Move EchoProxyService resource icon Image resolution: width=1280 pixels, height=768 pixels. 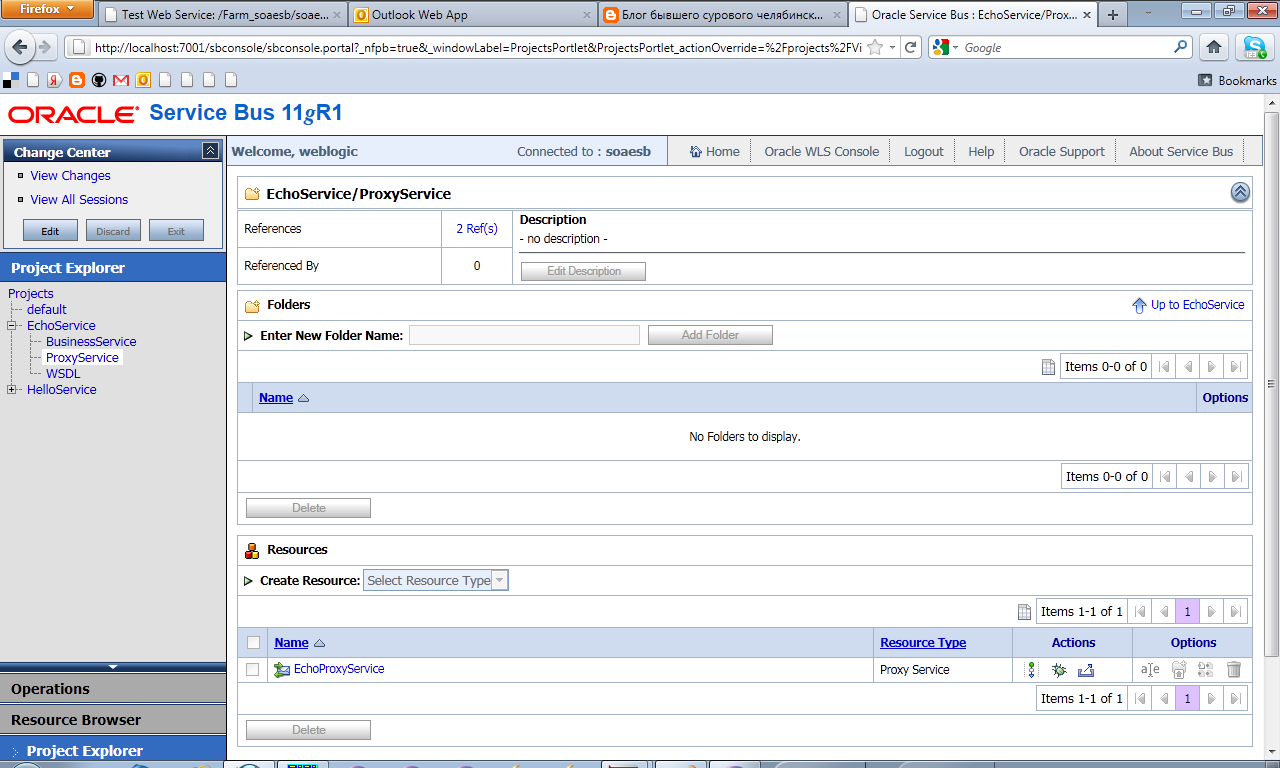point(1179,670)
